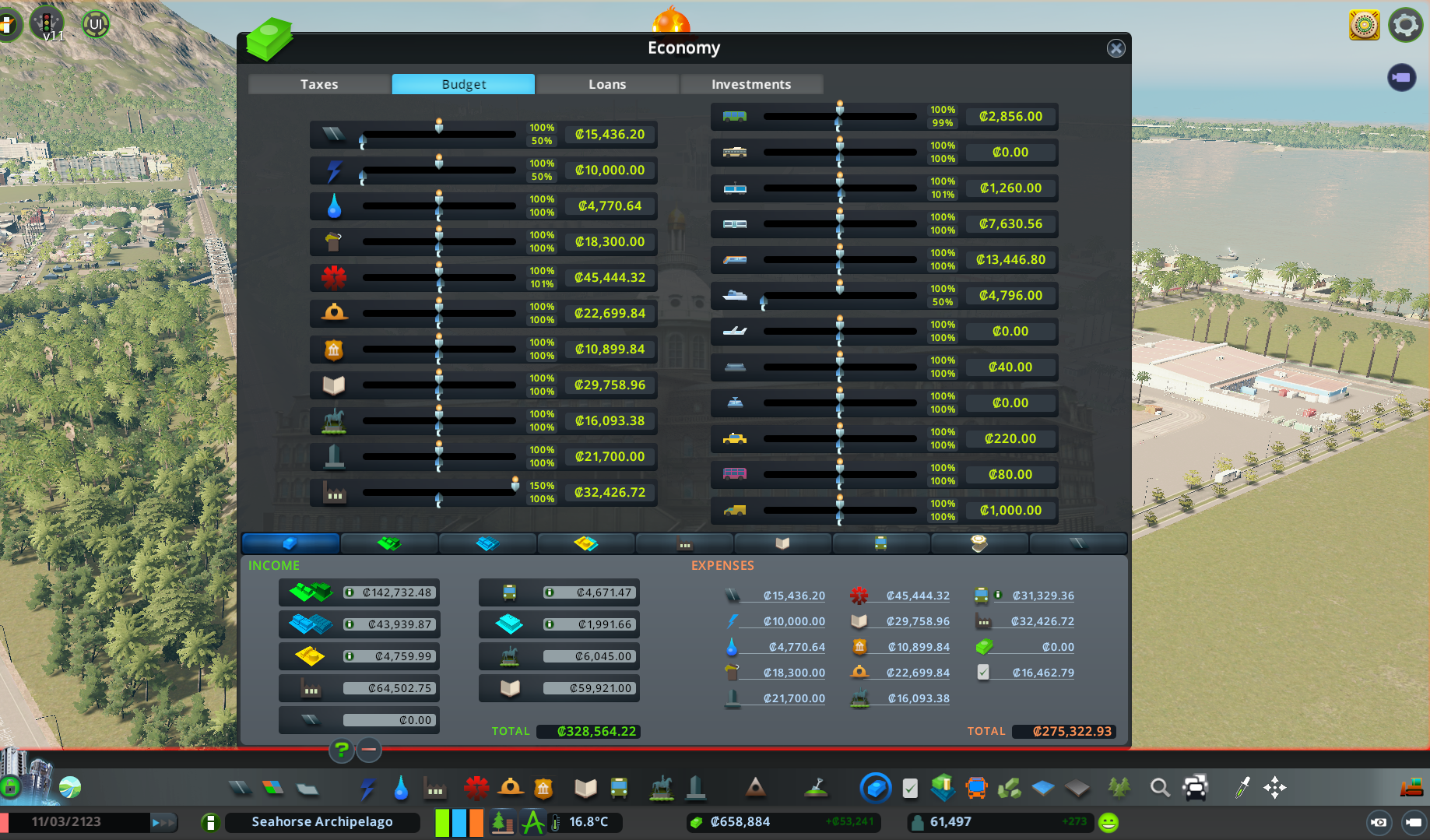Toggle free camera mode button

1414,822
